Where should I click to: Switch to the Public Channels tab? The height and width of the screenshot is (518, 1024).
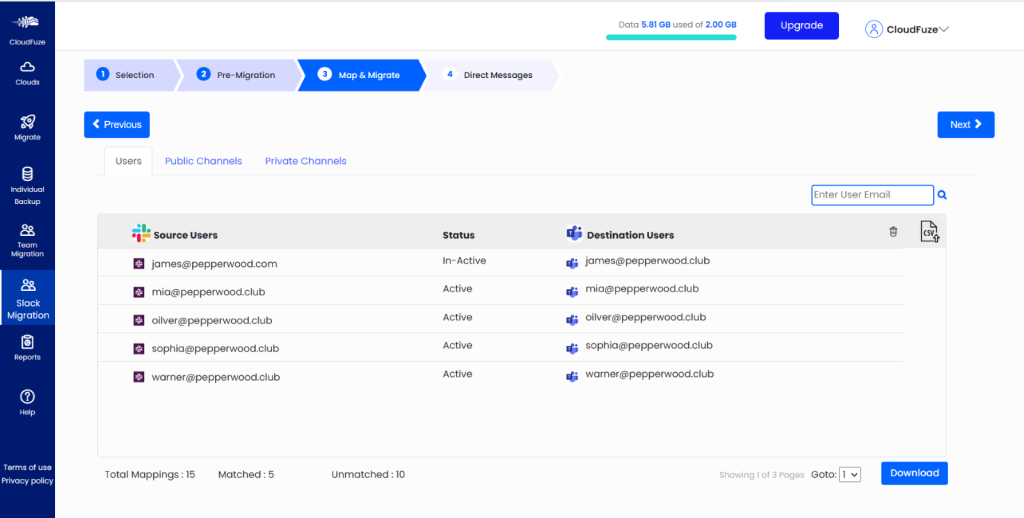pos(203,161)
